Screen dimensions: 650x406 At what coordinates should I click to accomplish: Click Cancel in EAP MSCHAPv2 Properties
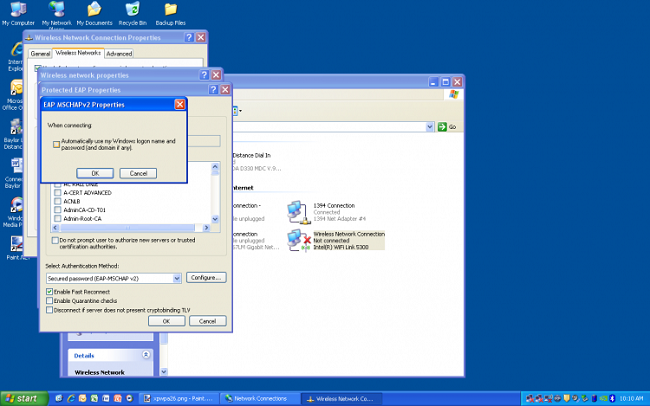tap(138, 173)
